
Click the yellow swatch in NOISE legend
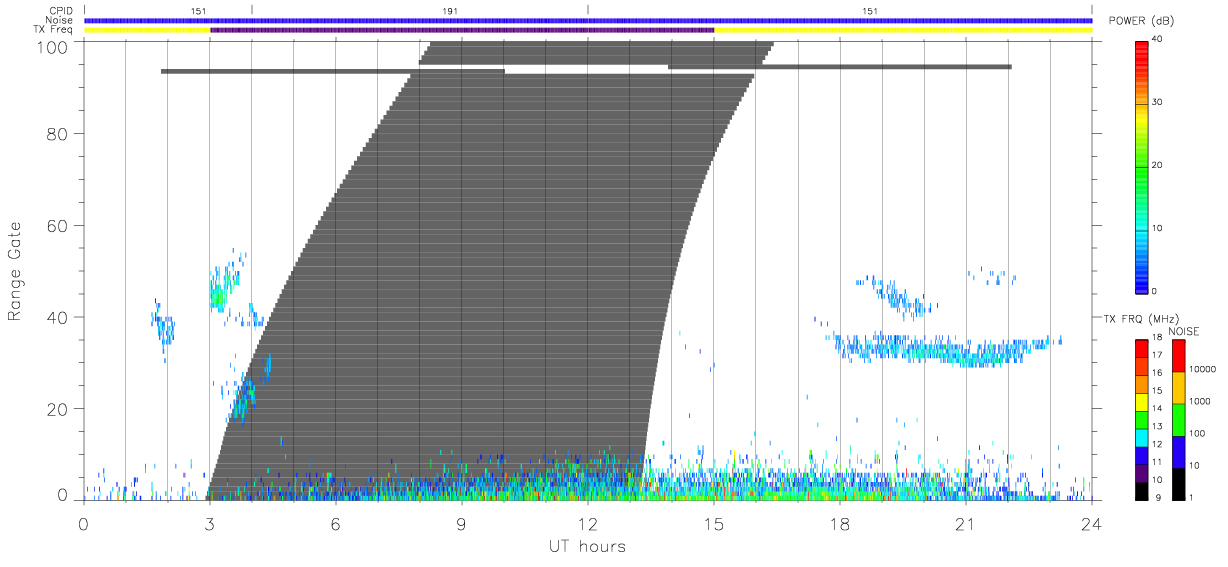(1178, 388)
